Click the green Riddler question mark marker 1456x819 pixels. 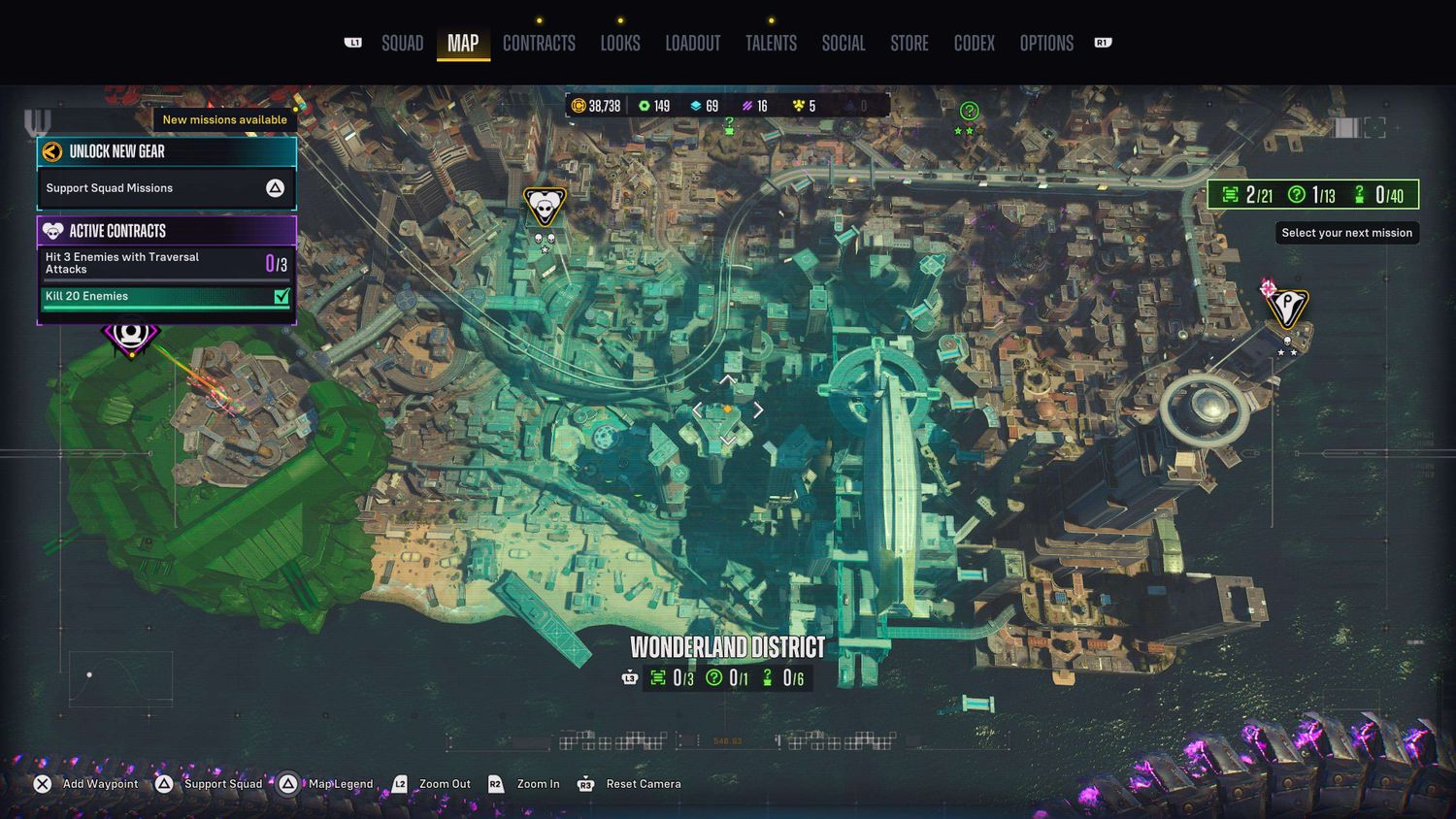click(x=968, y=112)
